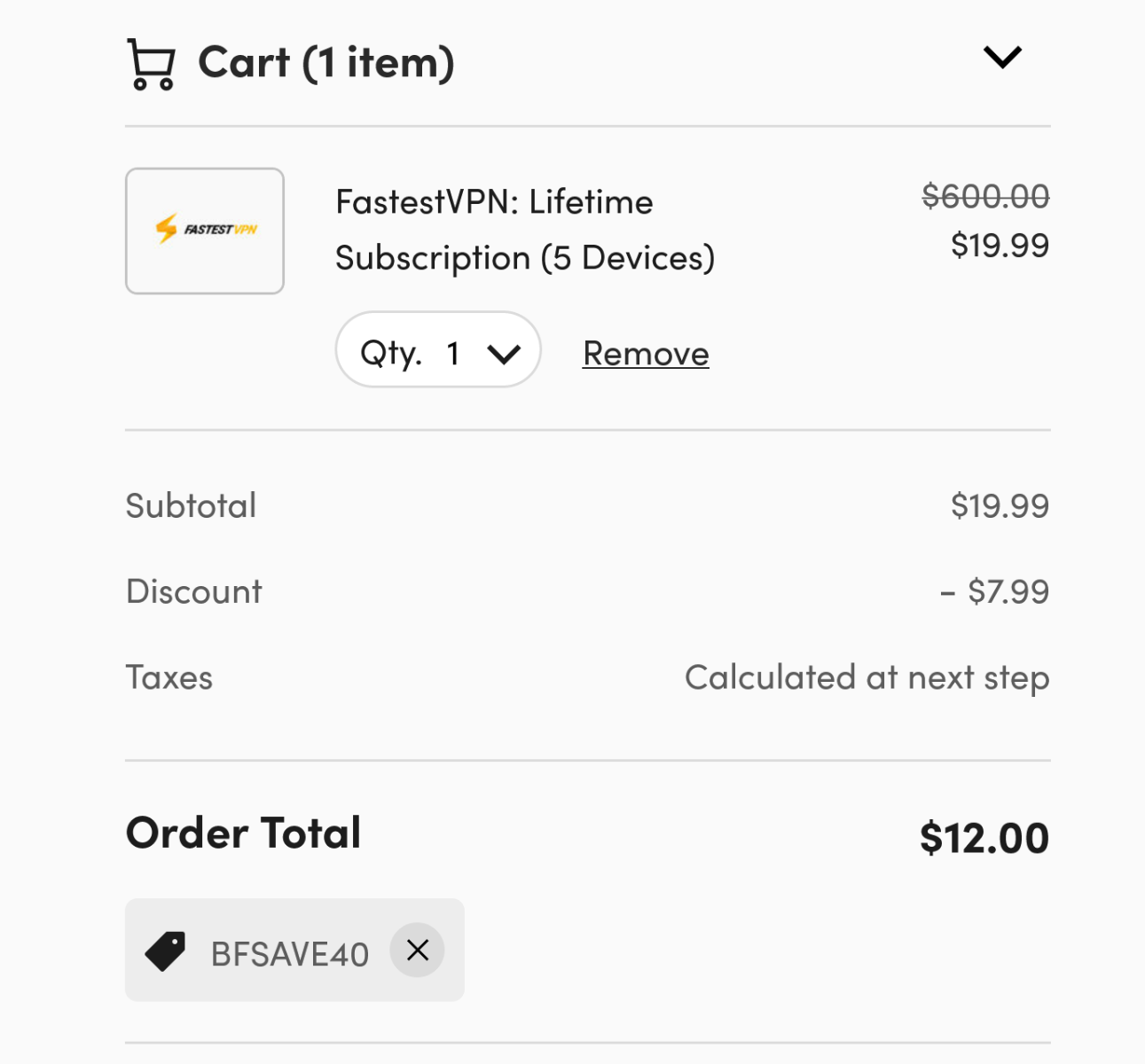The image size is (1145, 1064).
Task: Click the price tag coupon icon
Action: 165,951
